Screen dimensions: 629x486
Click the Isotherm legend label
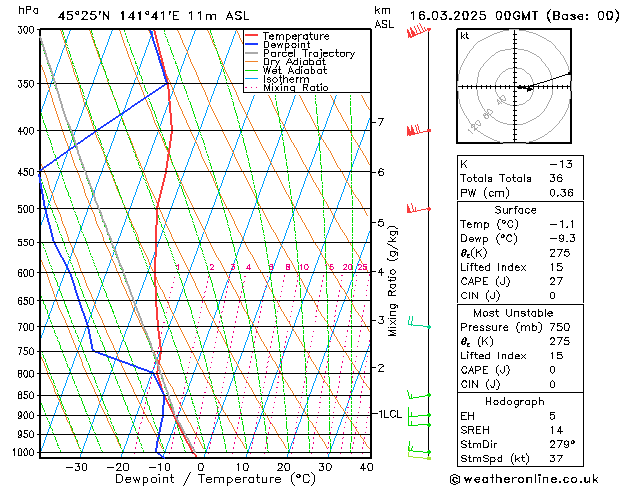click(x=286, y=79)
